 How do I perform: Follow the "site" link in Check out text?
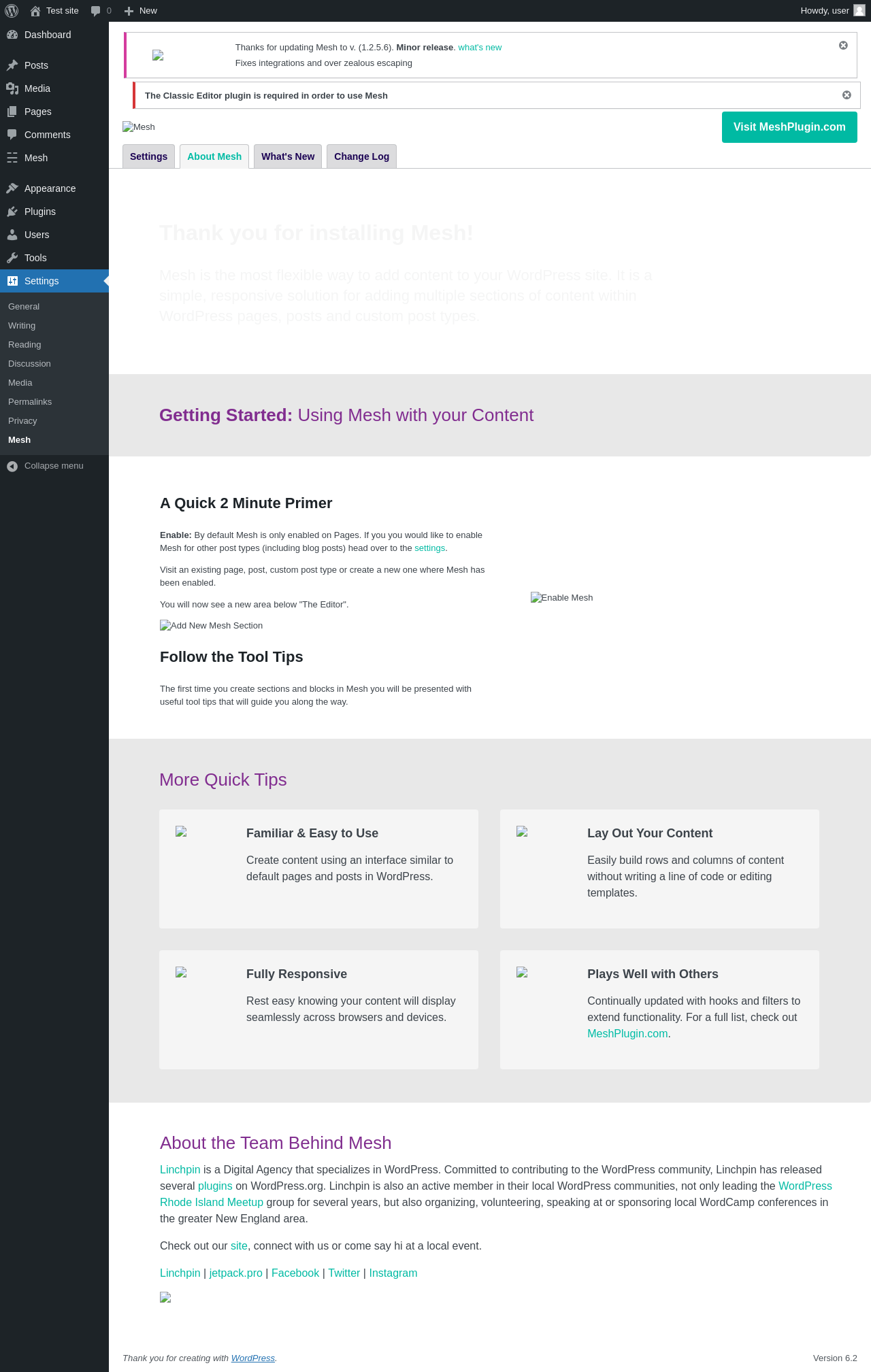(x=239, y=1246)
